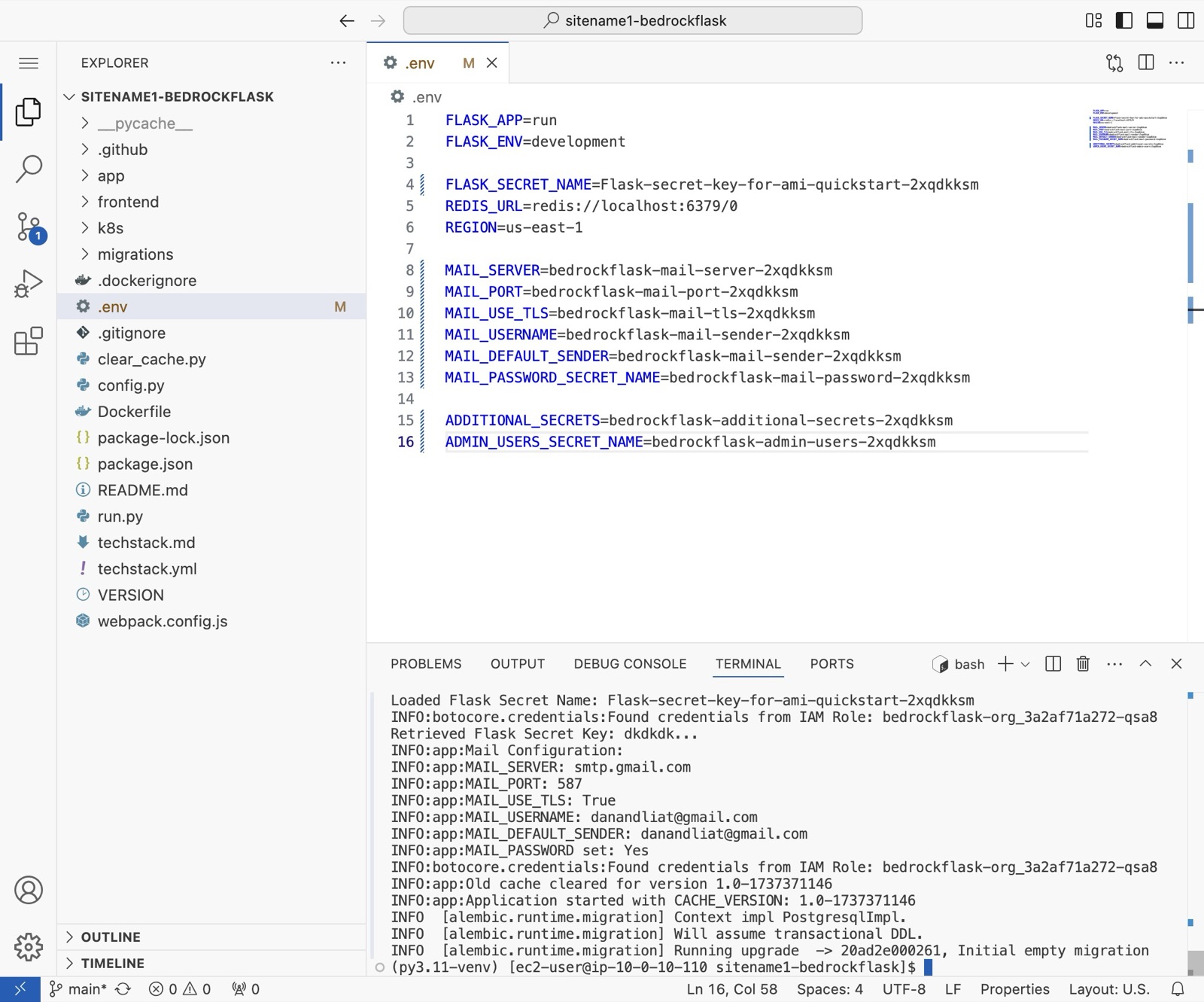The height and width of the screenshot is (1002, 1204).
Task: Open remote window indicator in status bar
Action: tap(20, 989)
